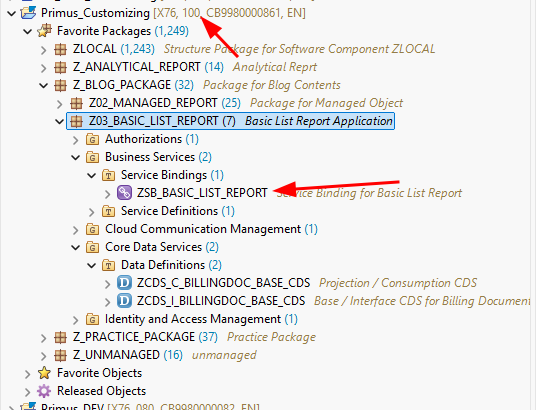Select the Z_PRACTICE_PACKAGE label
Screen dimensions: 557x410
point(134,337)
